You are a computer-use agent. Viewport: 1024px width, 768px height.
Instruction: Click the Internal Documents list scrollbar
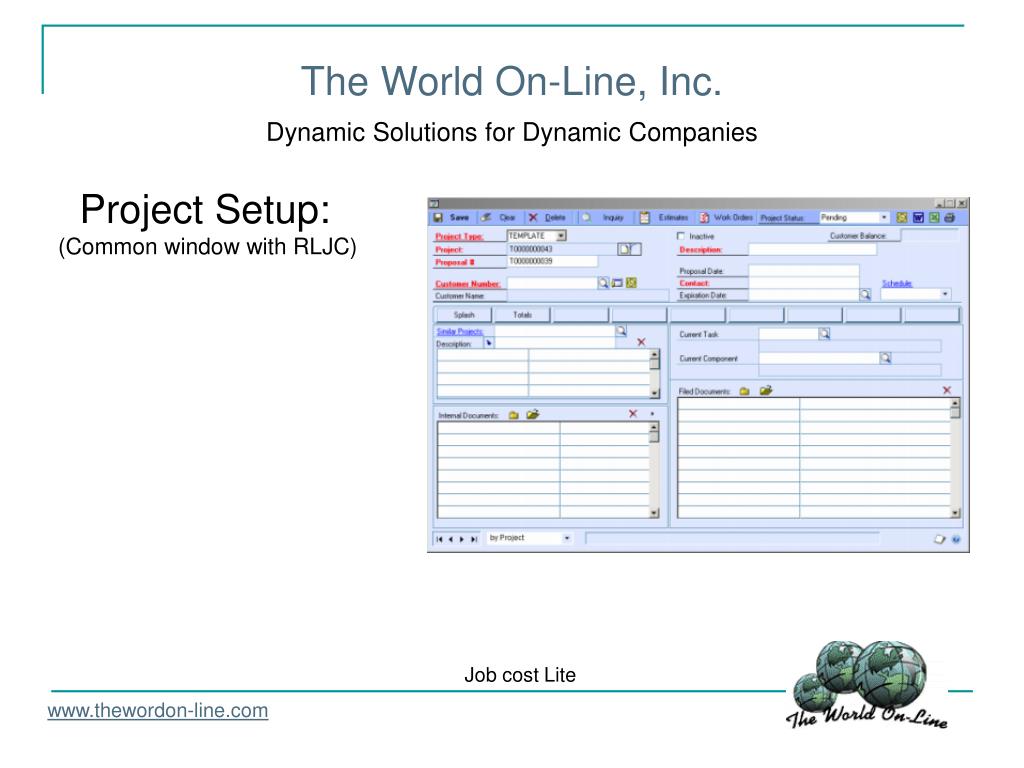click(654, 470)
